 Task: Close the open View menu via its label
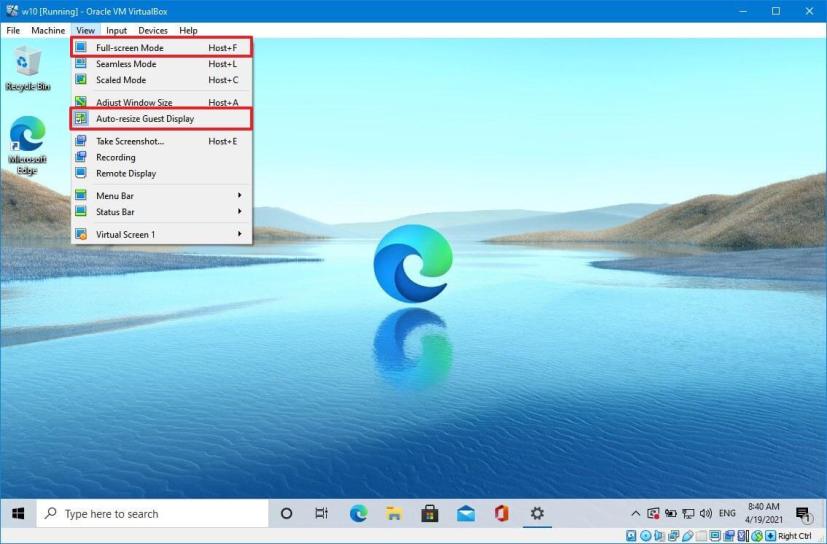85,31
